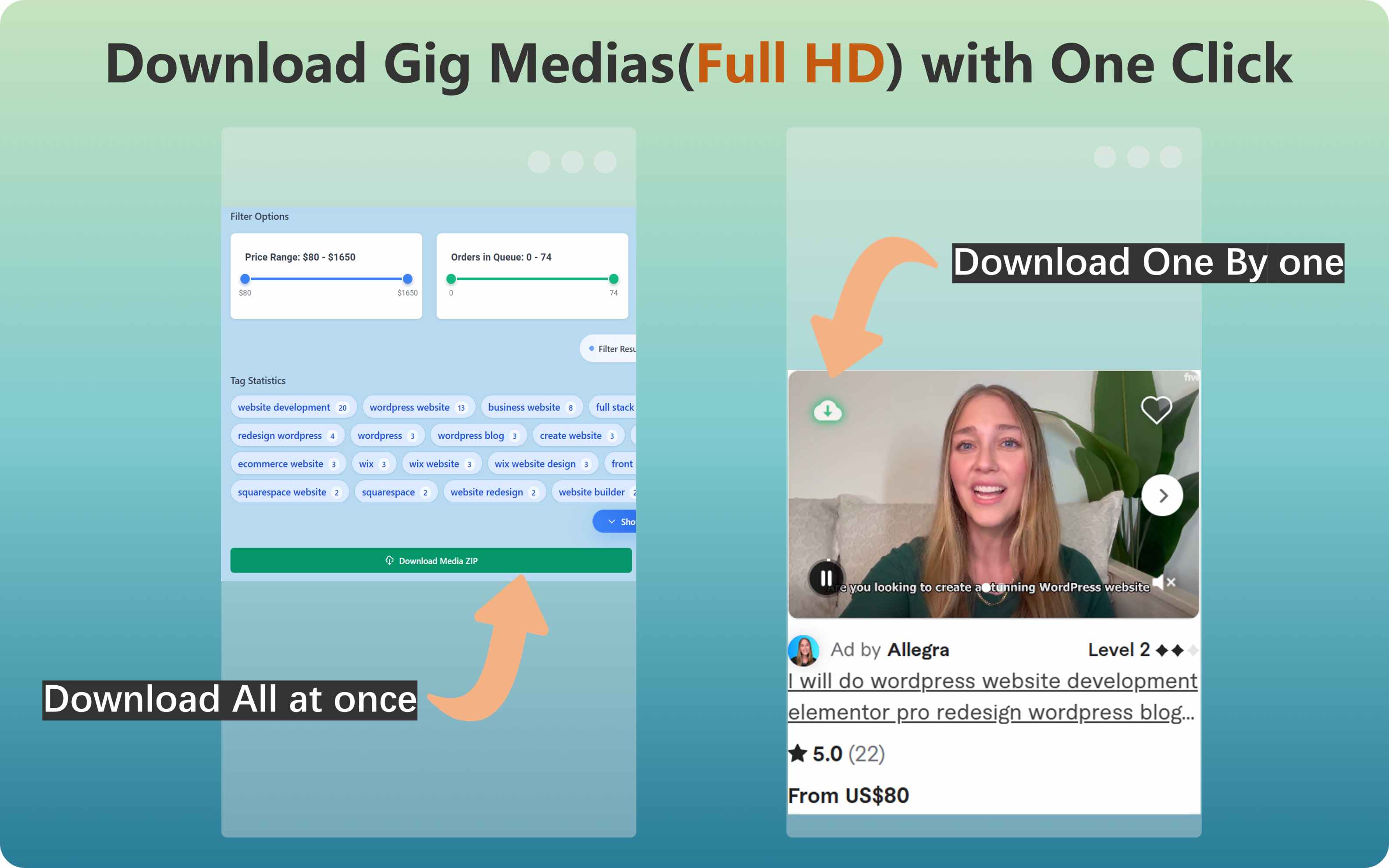This screenshot has height=868, width=1389.
Task: Click the Price Range maximum $1650 handle
Action: coord(407,279)
